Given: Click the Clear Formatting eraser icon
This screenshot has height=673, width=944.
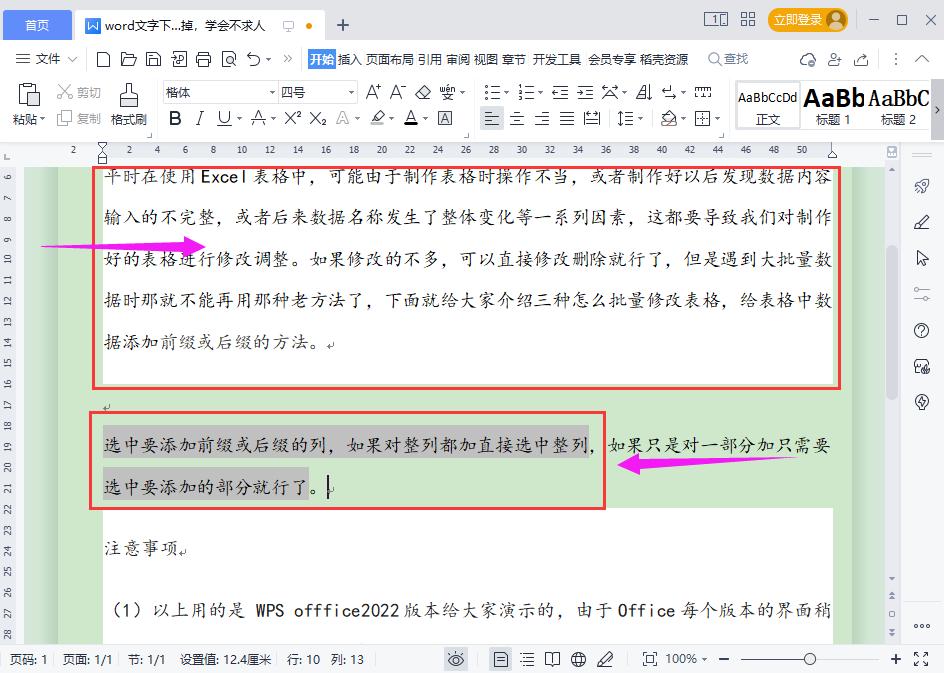Looking at the screenshot, I should (x=425, y=91).
